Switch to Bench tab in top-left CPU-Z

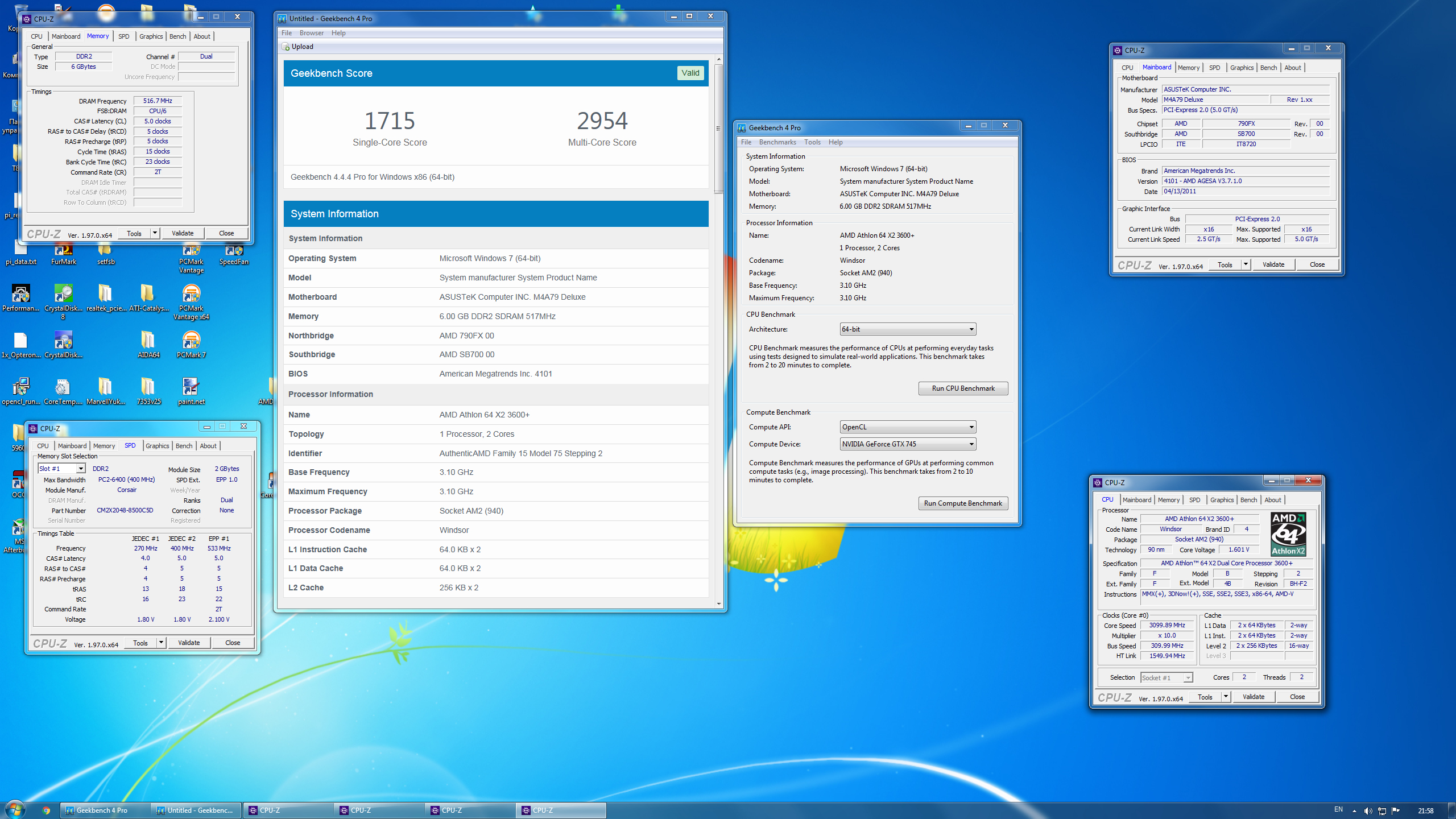pyautogui.click(x=177, y=36)
